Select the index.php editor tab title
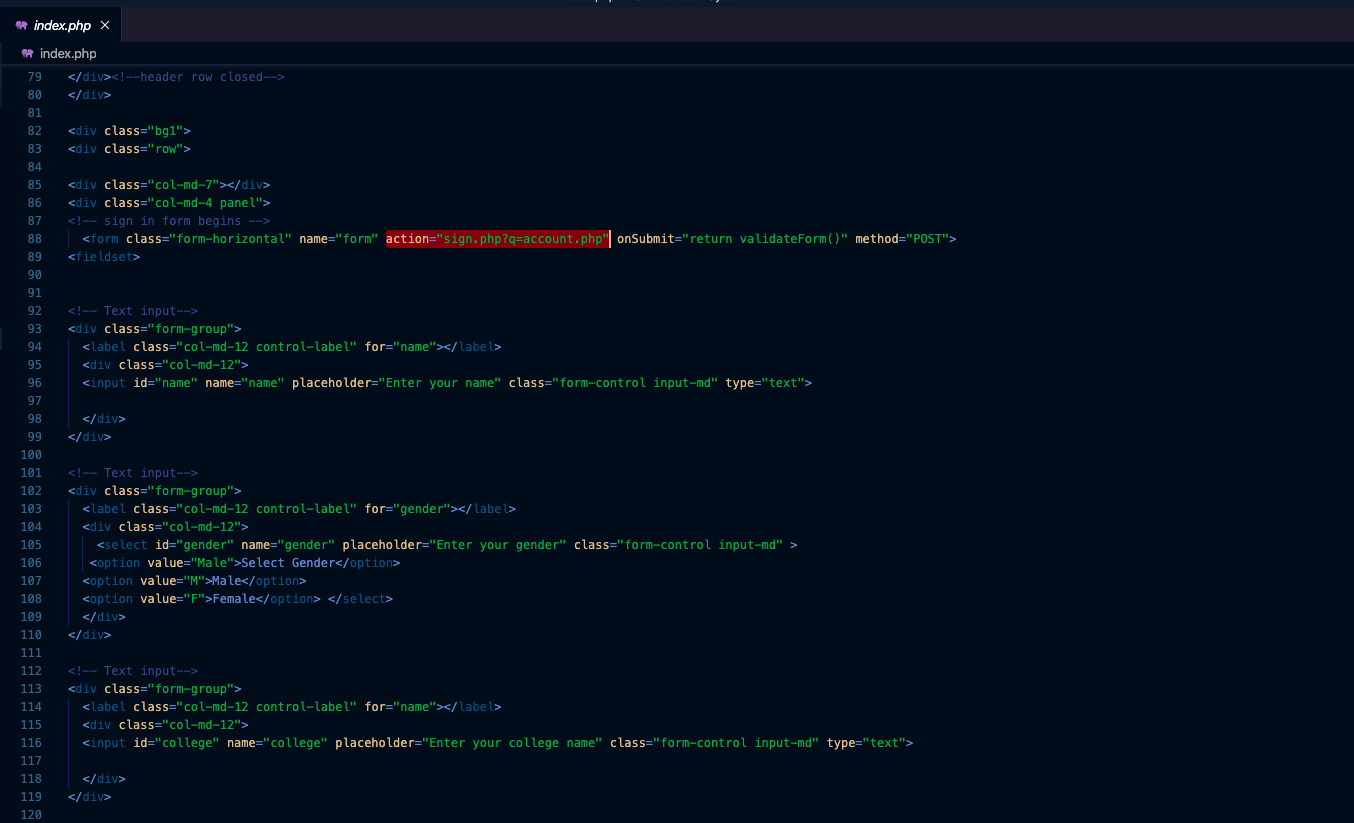The image size is (1354, 823). (62, 25)
